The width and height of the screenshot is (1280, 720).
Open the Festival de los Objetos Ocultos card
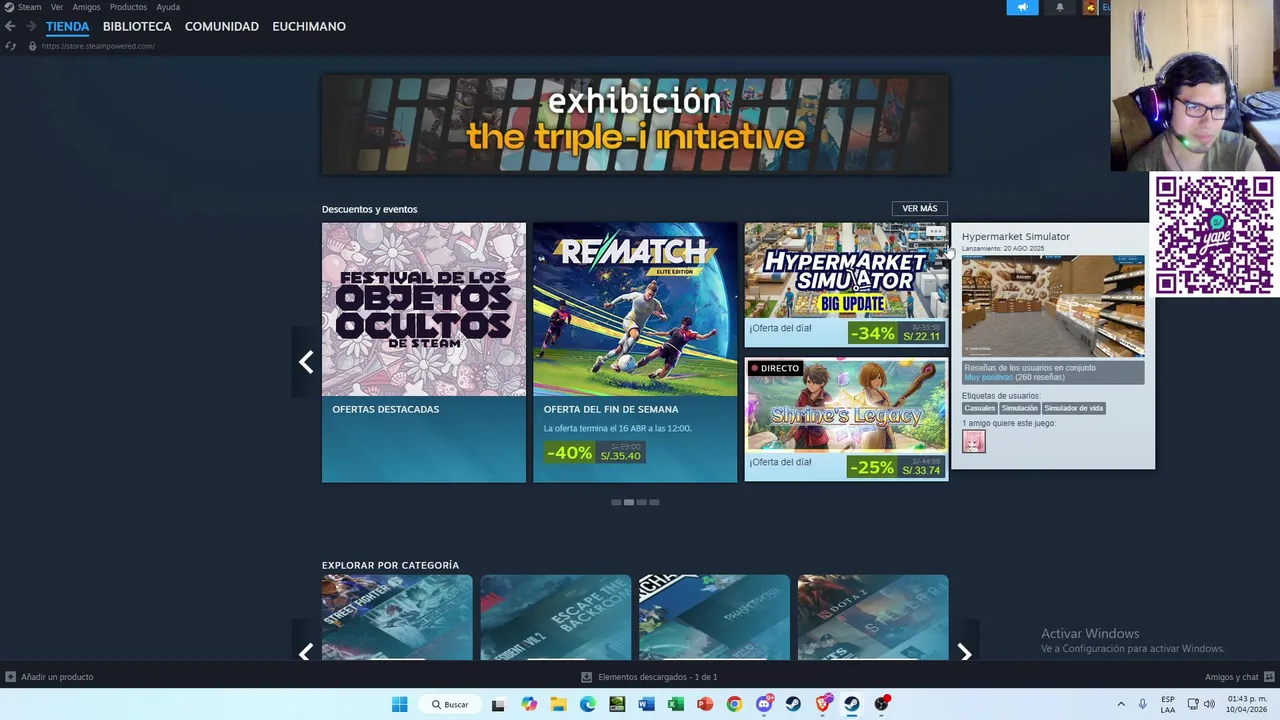[424, 352]
